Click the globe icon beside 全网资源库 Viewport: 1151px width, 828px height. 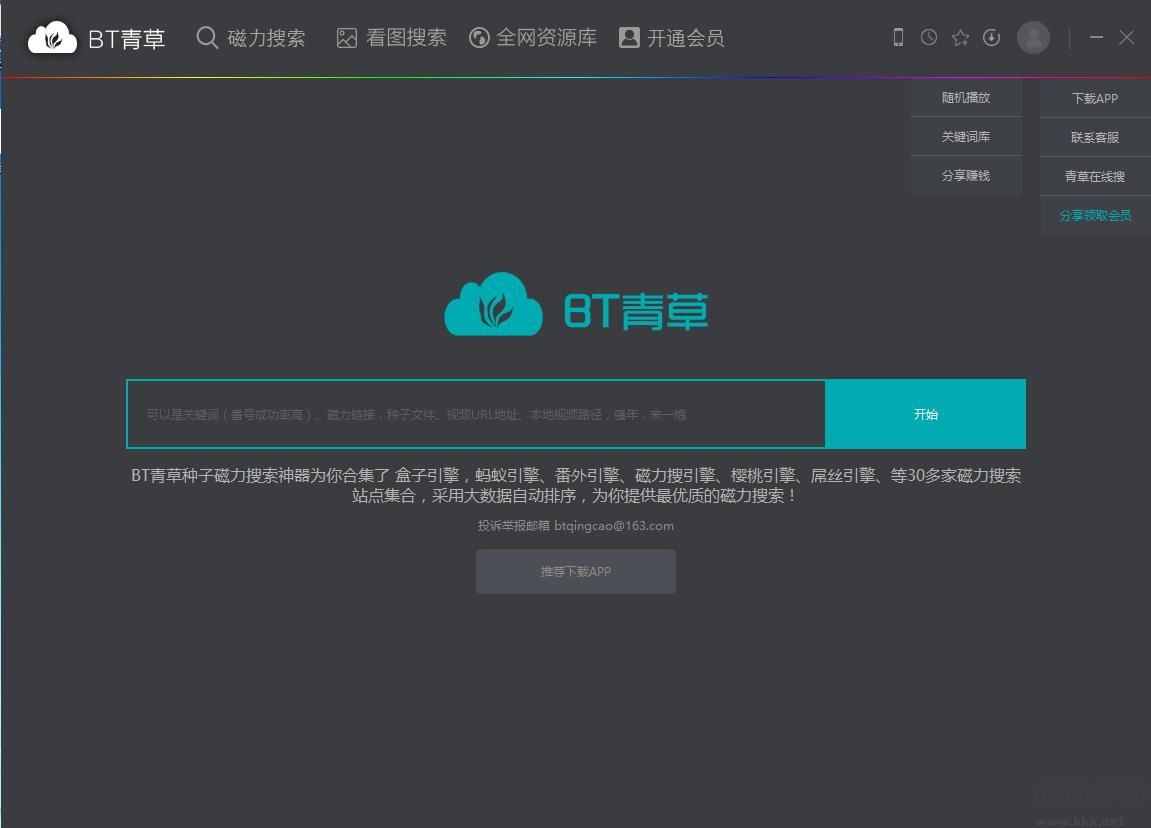pyautogui.click(x=479, y=38)
